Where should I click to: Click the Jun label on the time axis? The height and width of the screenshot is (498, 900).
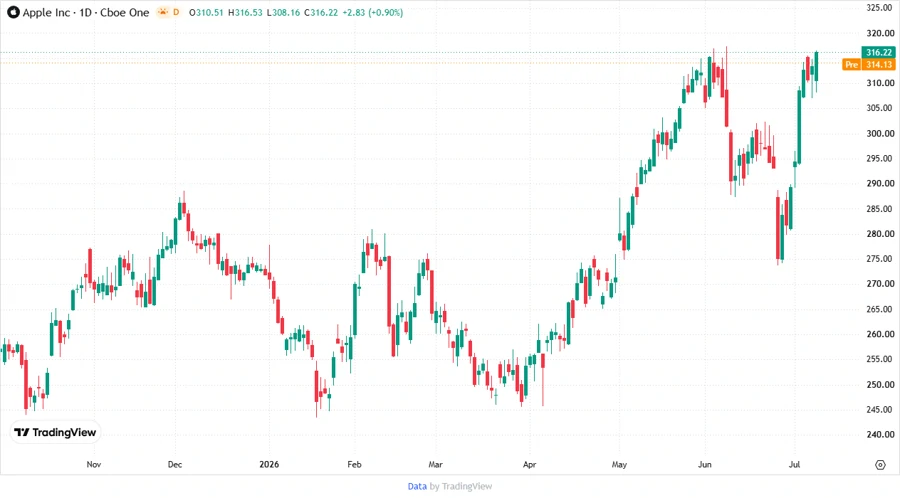pyautogui.click(x=704, y=464)
